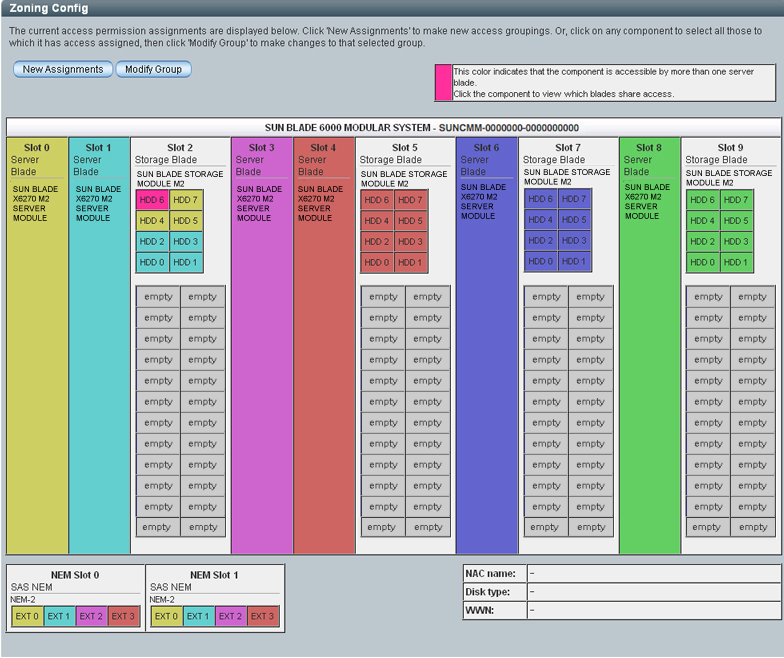Click the NEM Slot 1 heading
The height and width of the screenshot is (658, 784).
coord(214,576)
